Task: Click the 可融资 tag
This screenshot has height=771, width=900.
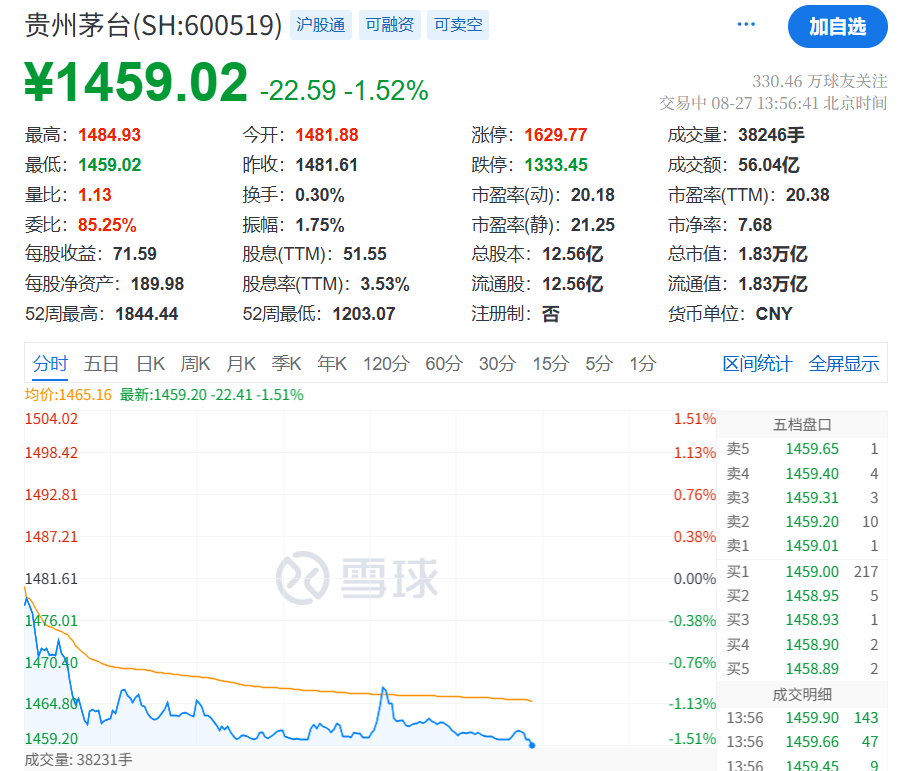Action: (389, 25)
